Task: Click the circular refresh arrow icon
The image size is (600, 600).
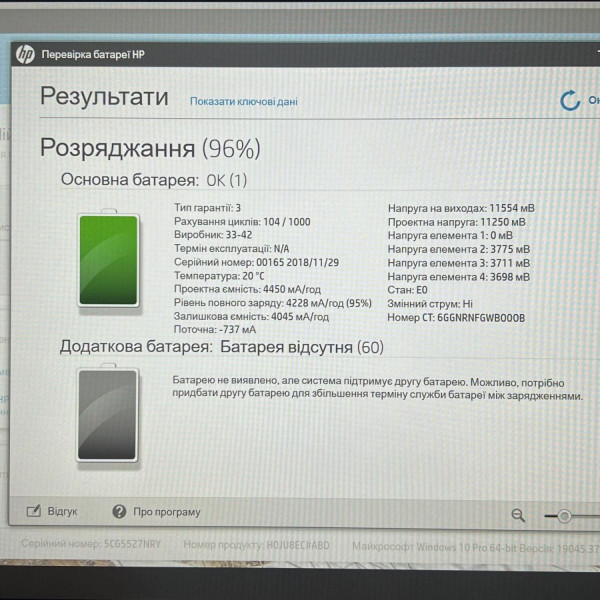Action: 570,101
